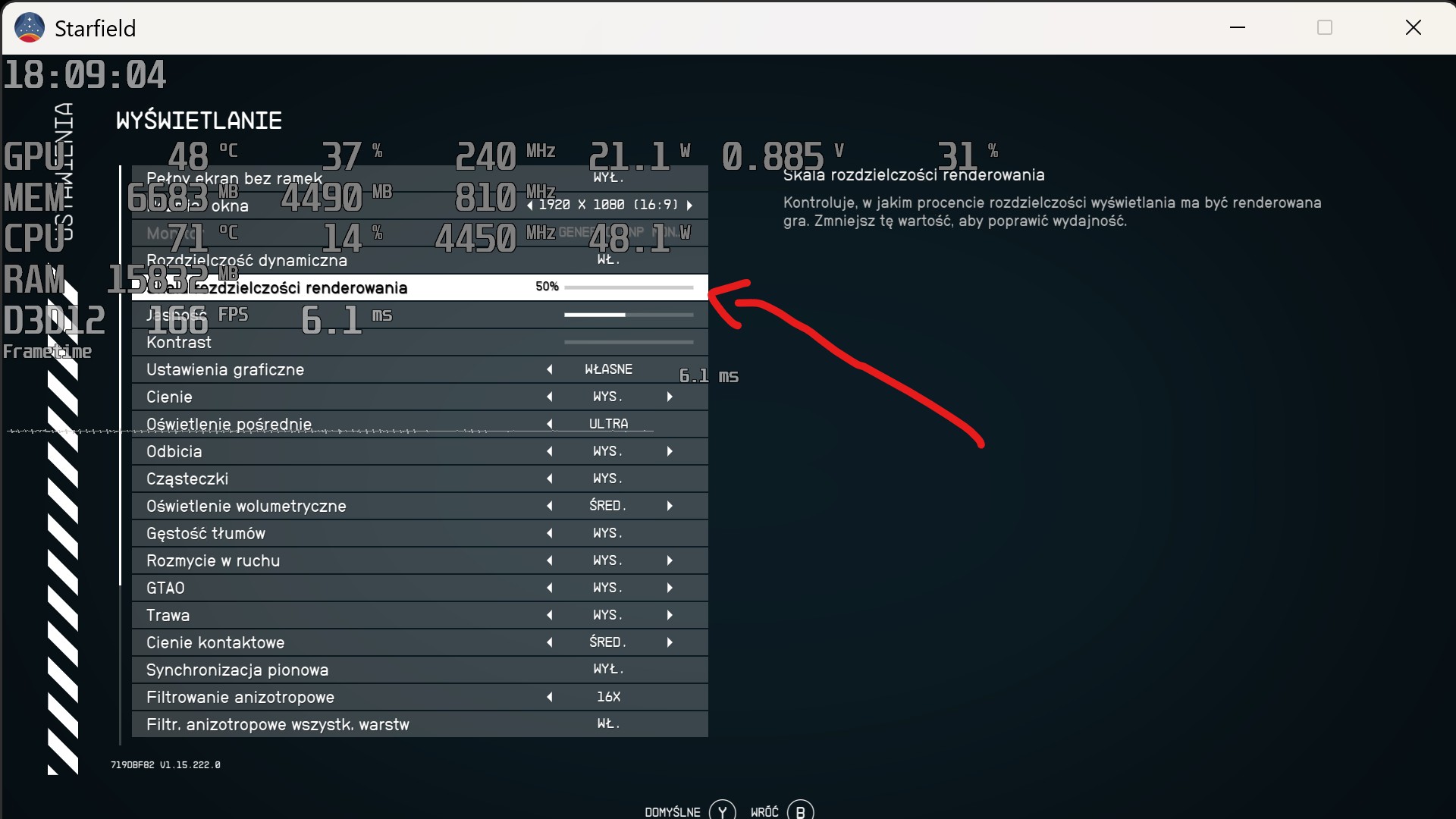Click the Kontrast slider track
This screenshot has height=819, width=1456.
click(x=629, y=342)
